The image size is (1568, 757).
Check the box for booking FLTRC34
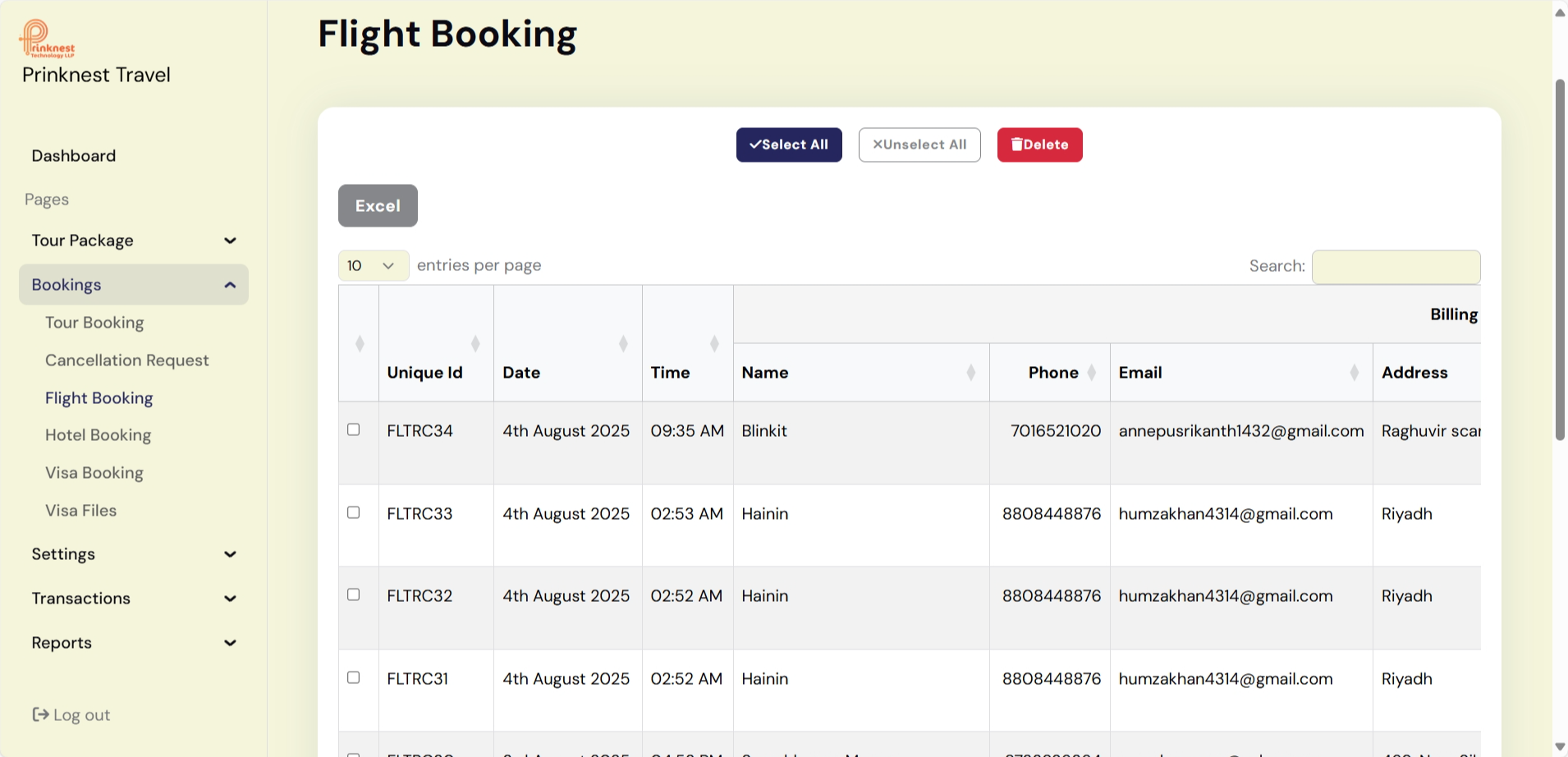(x=354, y=429)
